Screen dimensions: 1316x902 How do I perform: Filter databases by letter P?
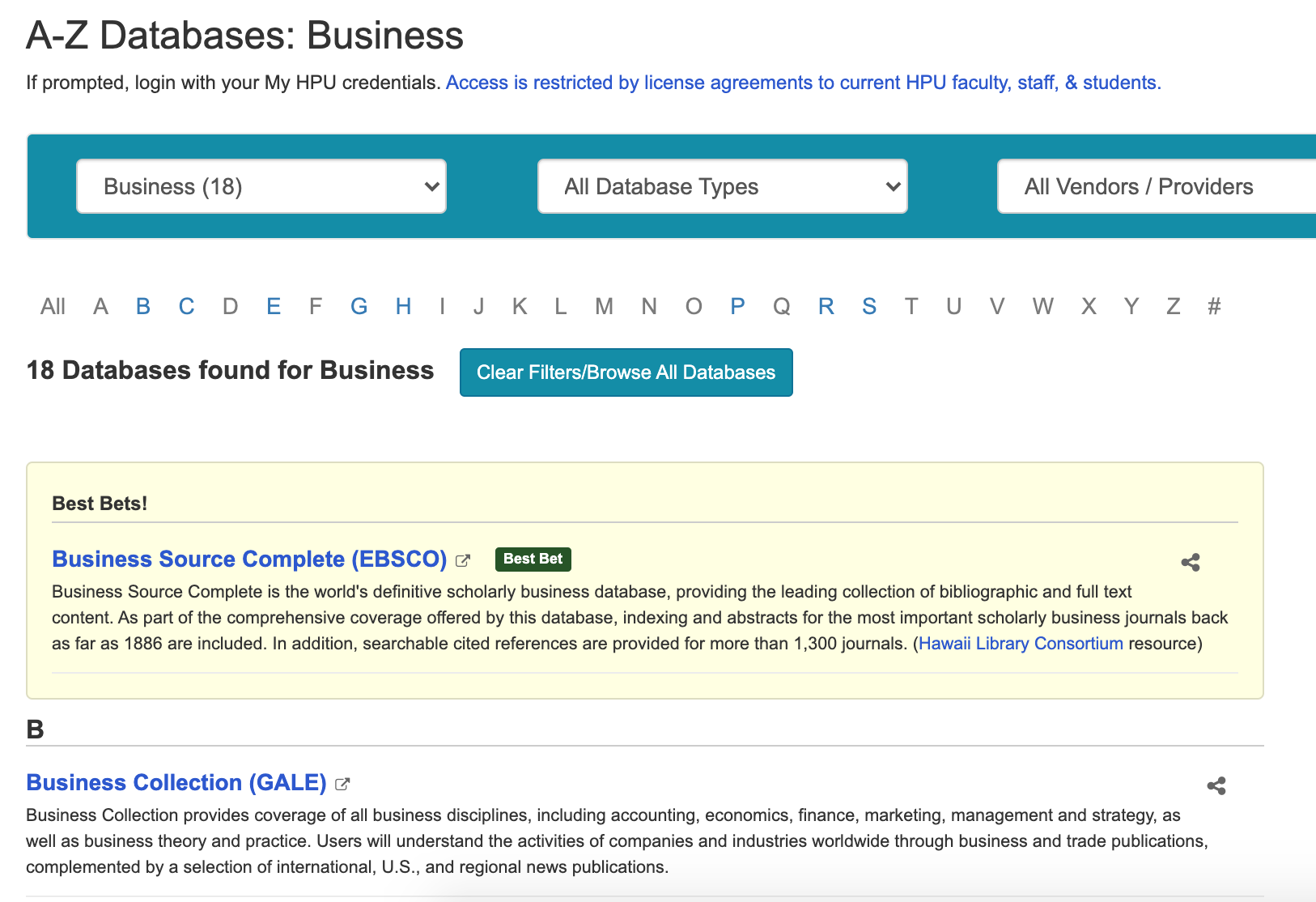(x=737, y=306)
